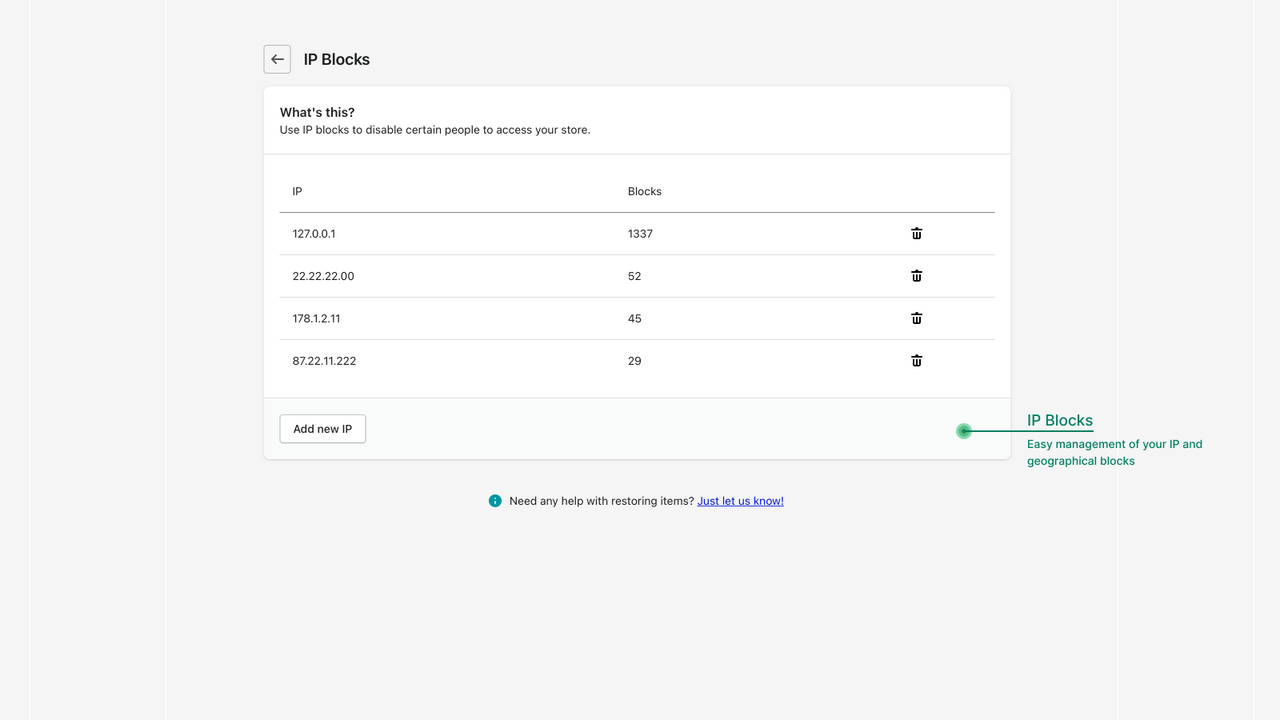
Task: Click the tooltip text about geographical blocks
Action: click(x=1114, y=452)
